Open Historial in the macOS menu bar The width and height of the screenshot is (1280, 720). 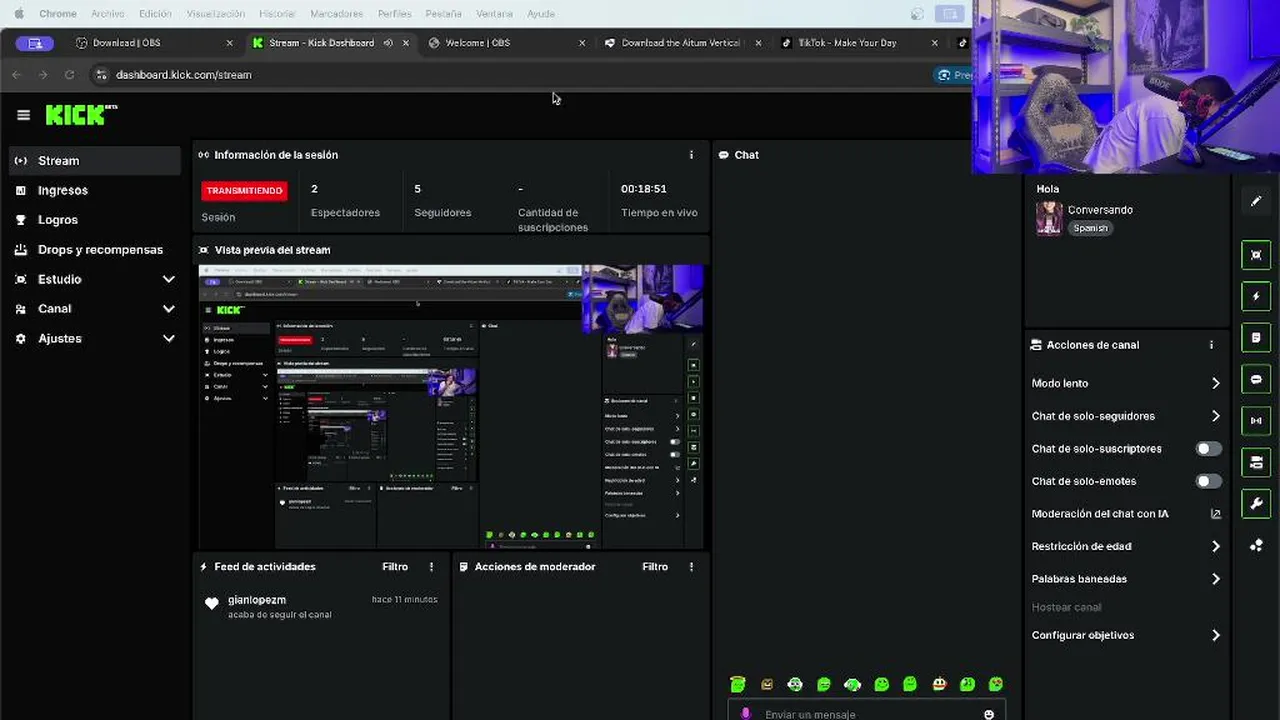tap(277, 14)
